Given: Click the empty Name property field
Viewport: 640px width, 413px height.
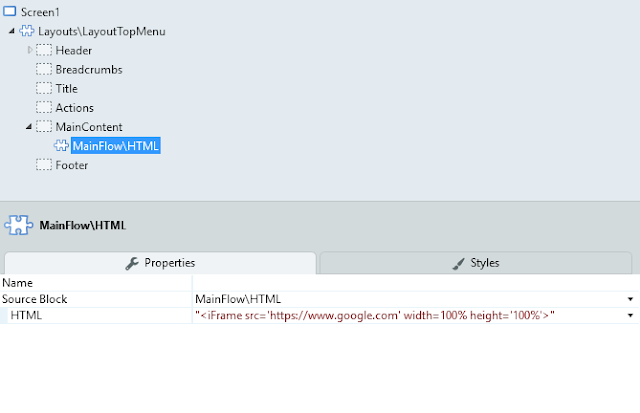Looking at the screenshot, I should pos(416,283).
